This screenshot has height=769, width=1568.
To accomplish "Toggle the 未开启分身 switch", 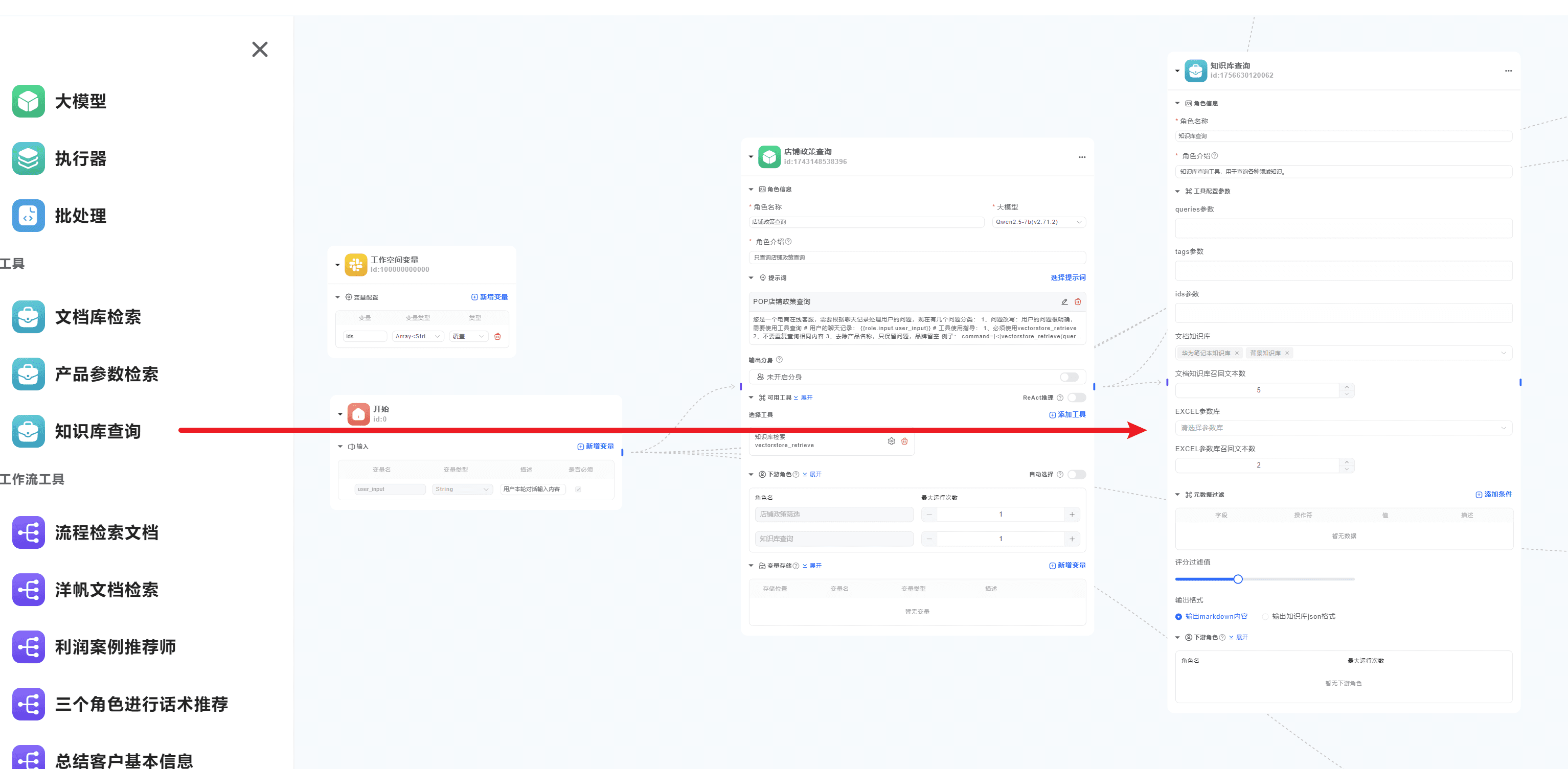I will (1069, 377).
